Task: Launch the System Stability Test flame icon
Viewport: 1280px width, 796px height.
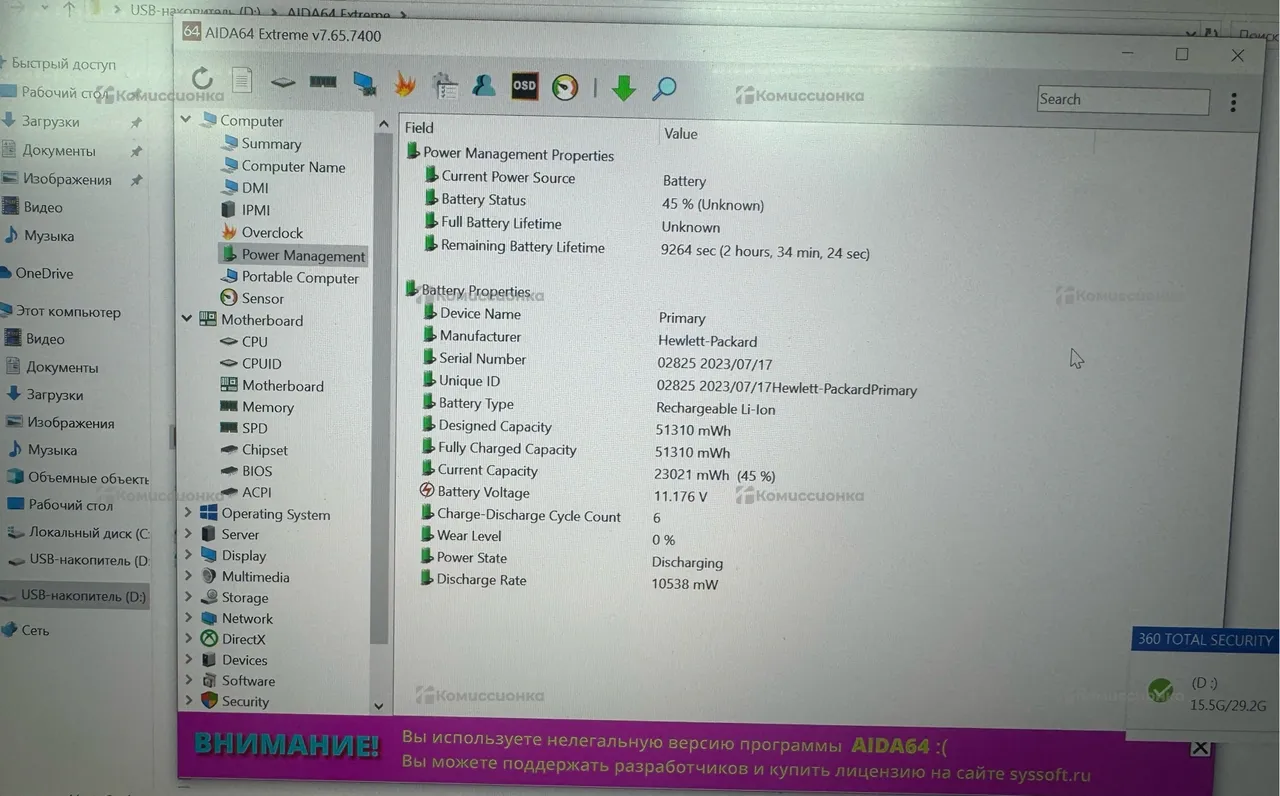Action: tap(404, 85)
